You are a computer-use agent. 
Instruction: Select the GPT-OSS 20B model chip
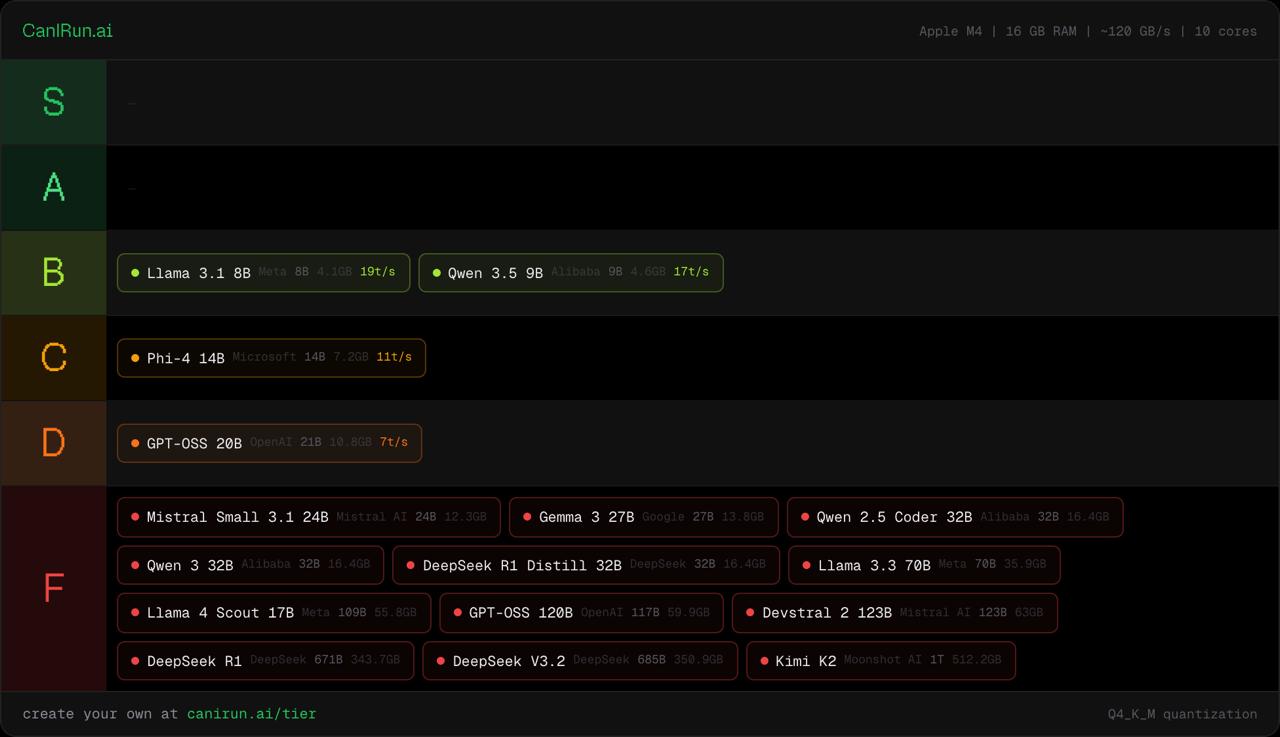(x=269, y=443)
